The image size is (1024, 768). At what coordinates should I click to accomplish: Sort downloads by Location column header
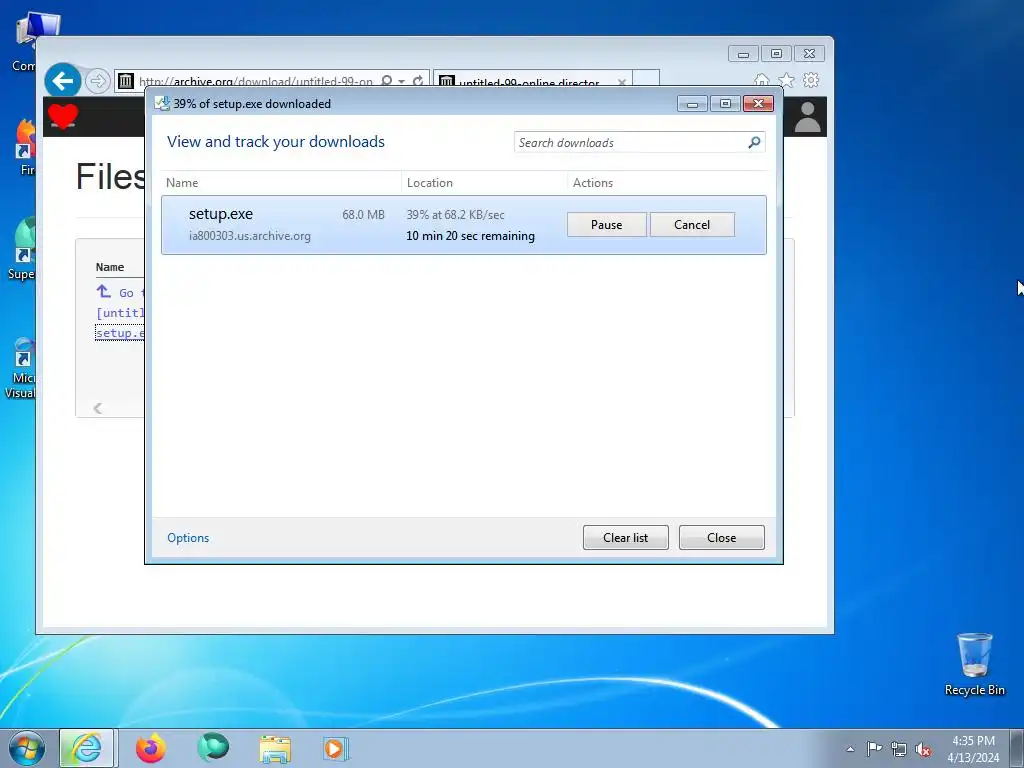point(430,183)
